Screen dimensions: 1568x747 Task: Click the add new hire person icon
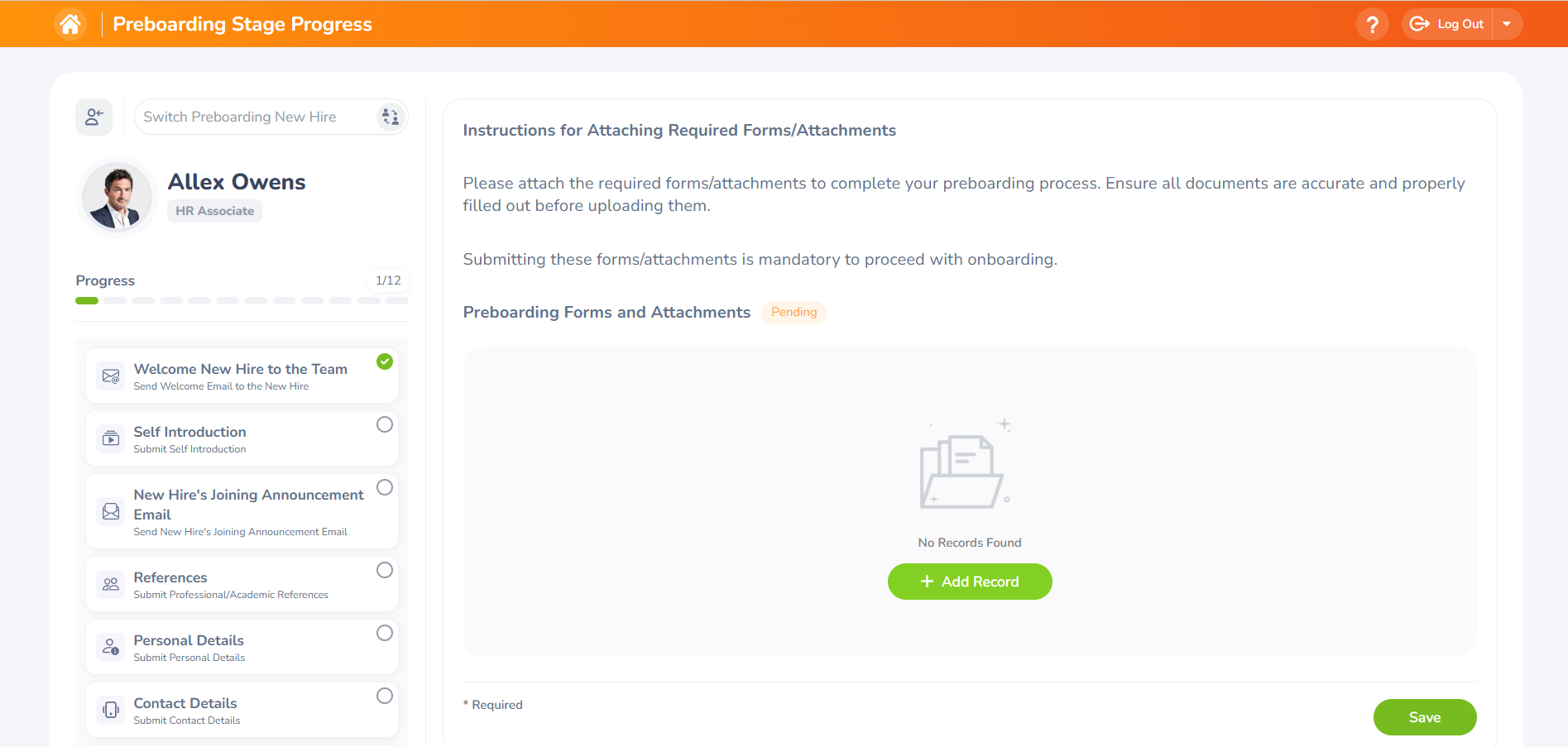(x=94, y=117)
